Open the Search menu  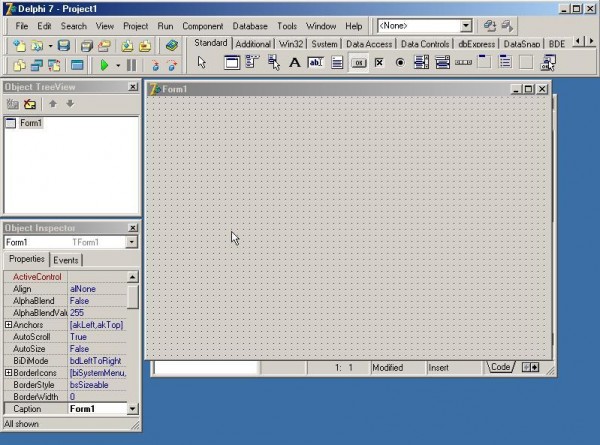(x=74, y=26)
